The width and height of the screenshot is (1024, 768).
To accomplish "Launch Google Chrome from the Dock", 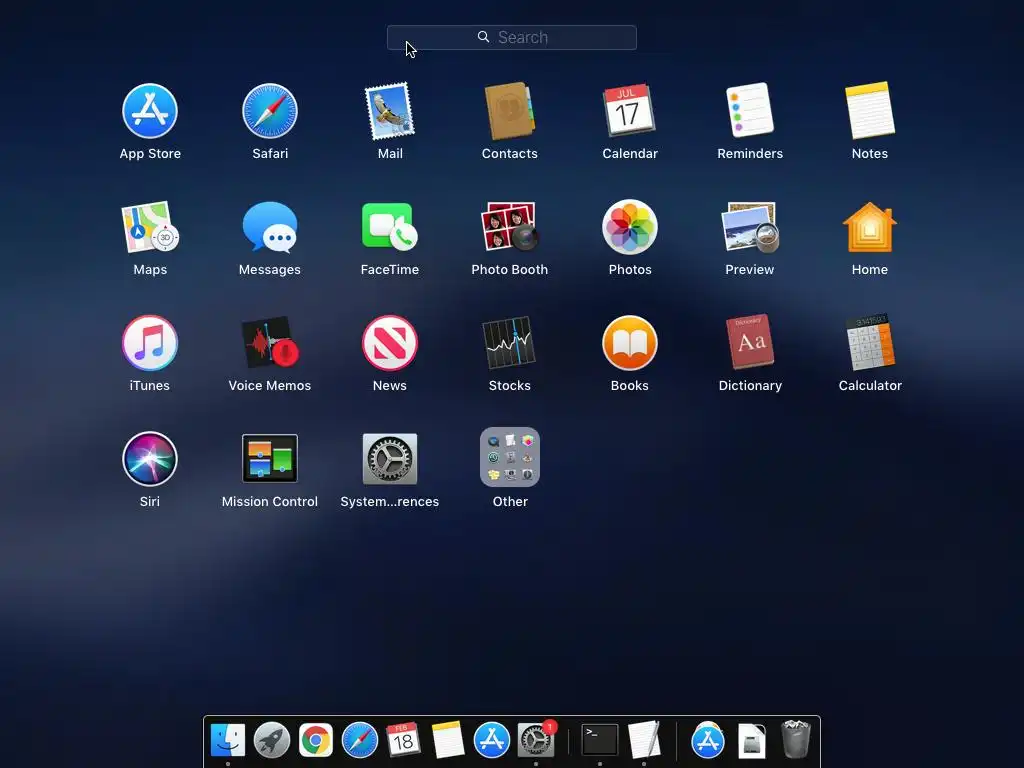I will coord(316,741).
